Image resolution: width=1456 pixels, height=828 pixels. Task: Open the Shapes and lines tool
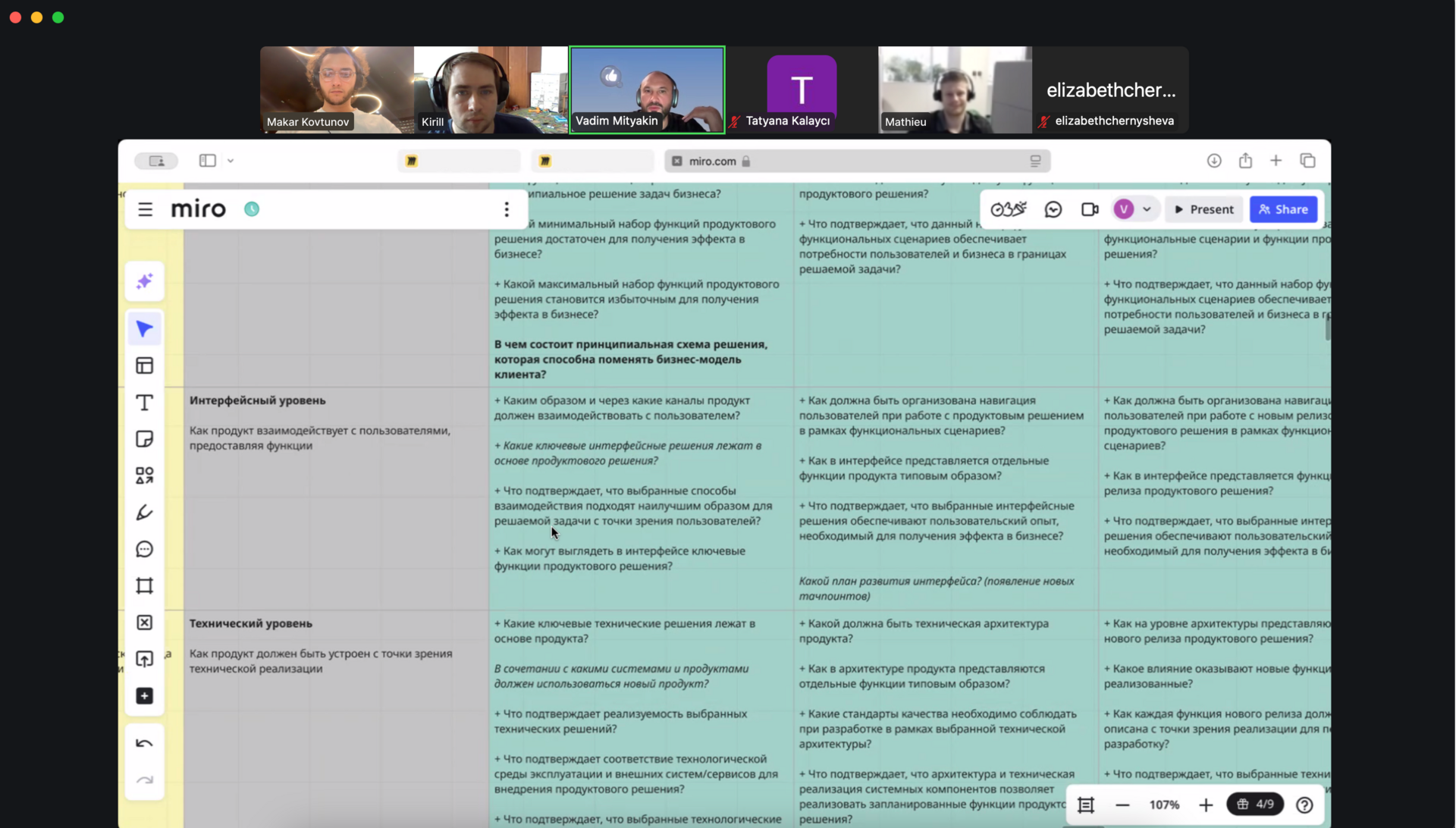point(144,475)
